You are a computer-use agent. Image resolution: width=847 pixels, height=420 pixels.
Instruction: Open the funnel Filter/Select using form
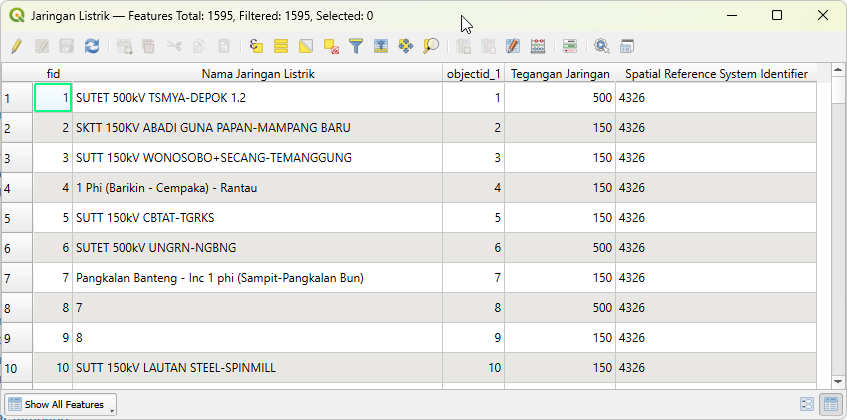click(356, 46)
